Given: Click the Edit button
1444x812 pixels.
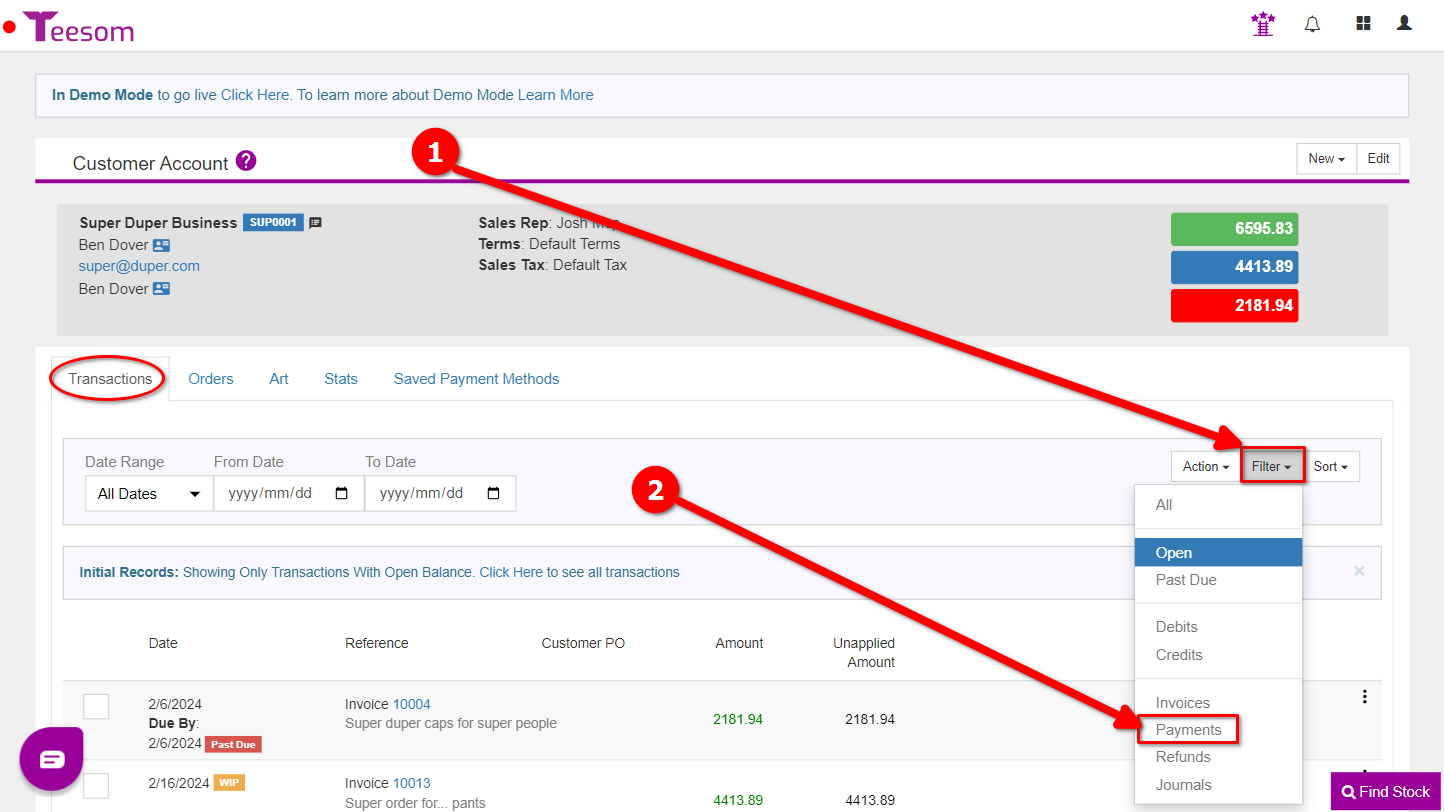Looking at the screenshot, I should pyautogui.click(x=1379, y=159).
